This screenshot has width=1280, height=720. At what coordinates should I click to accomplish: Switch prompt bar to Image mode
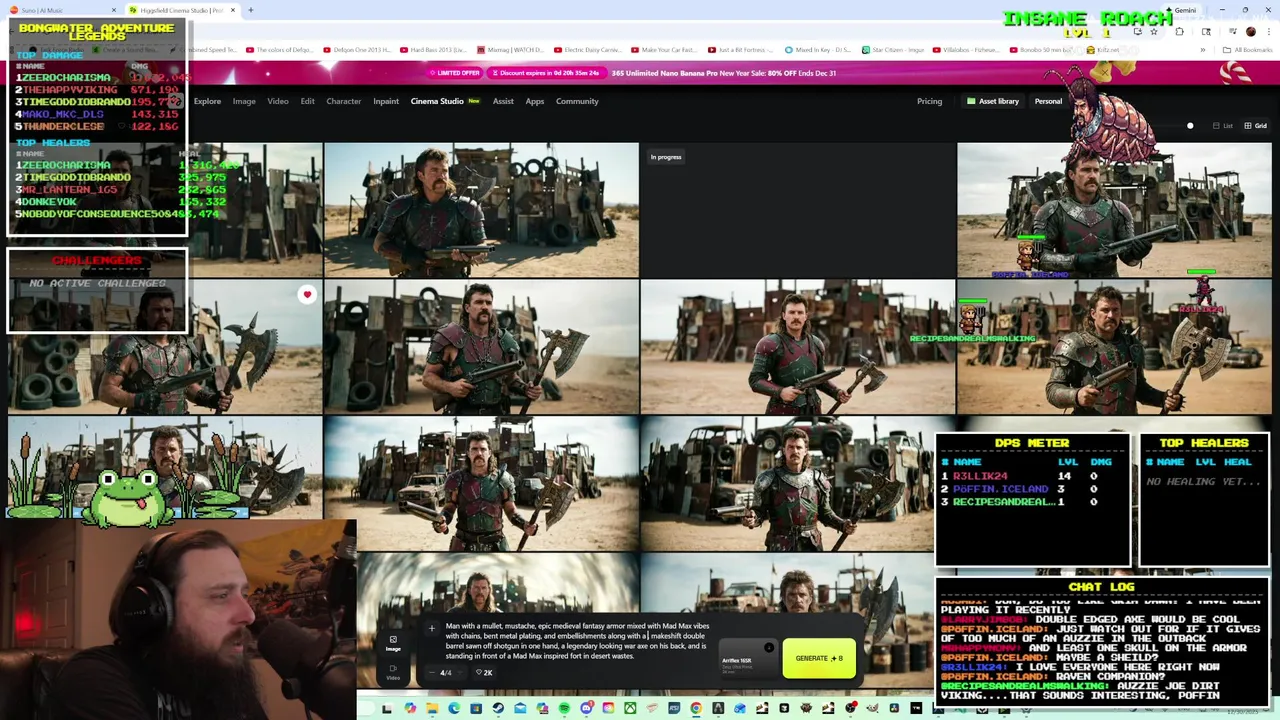393,643
